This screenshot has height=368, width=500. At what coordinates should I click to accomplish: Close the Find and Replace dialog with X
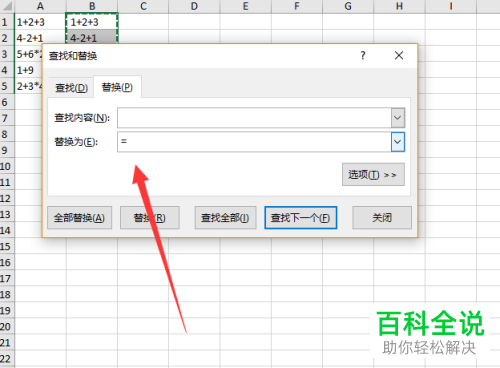(399, 55)
